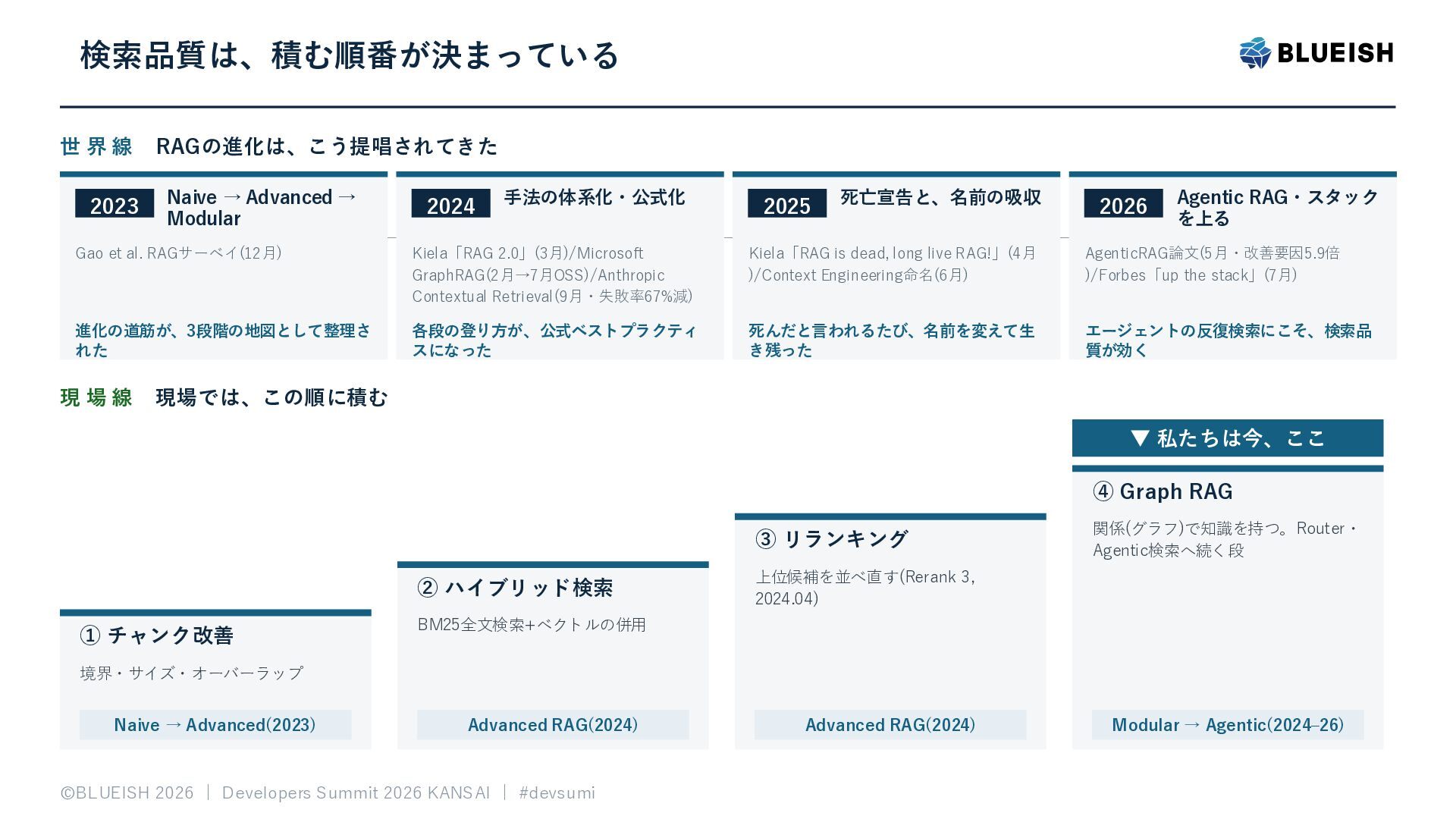The width and height of the screenshot is (1456, 819).
Task: Select 上位候補を並べ直す(Rerank 3, 2024.04) text
Action: [x=865, y=588]
